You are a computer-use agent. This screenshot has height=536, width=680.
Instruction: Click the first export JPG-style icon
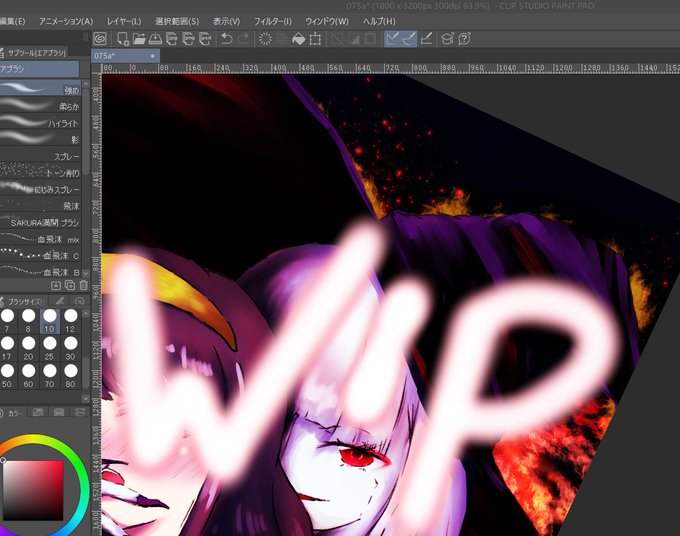point(172,39)
